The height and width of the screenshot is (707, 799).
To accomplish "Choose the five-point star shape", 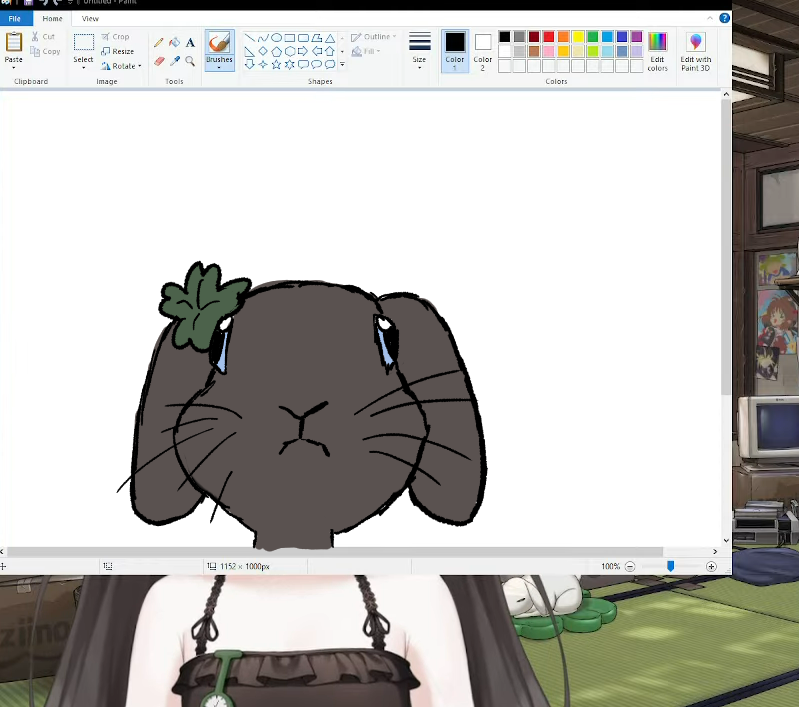I will [x=276, y=64].
